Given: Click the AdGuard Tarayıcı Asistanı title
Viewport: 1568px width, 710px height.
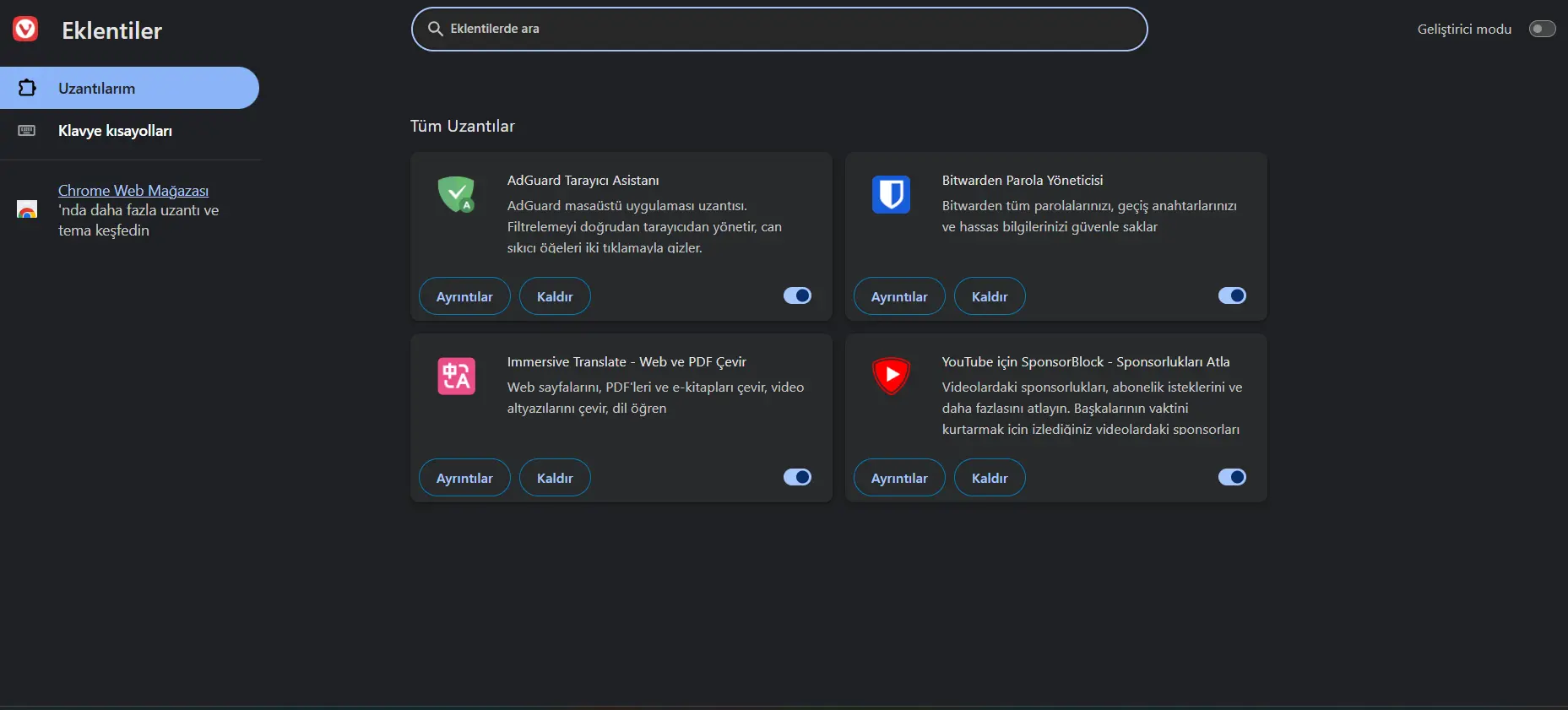Looking at the screenshot, I should 583,180.
